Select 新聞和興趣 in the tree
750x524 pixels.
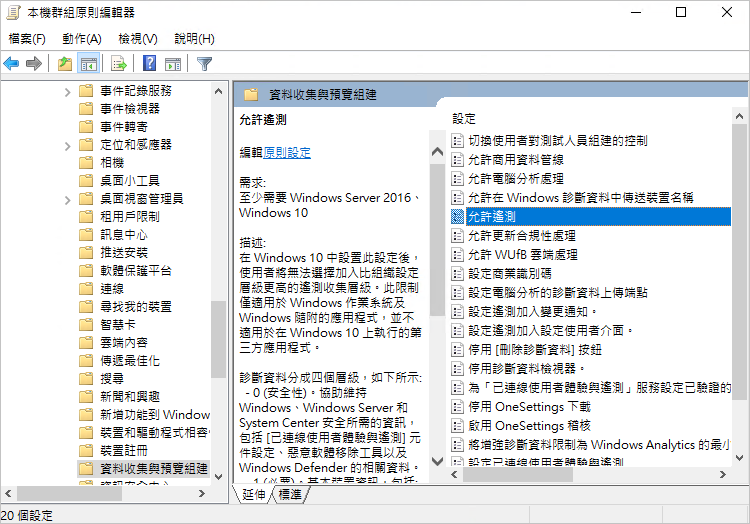pyautogui.click(x=130, y=396)
